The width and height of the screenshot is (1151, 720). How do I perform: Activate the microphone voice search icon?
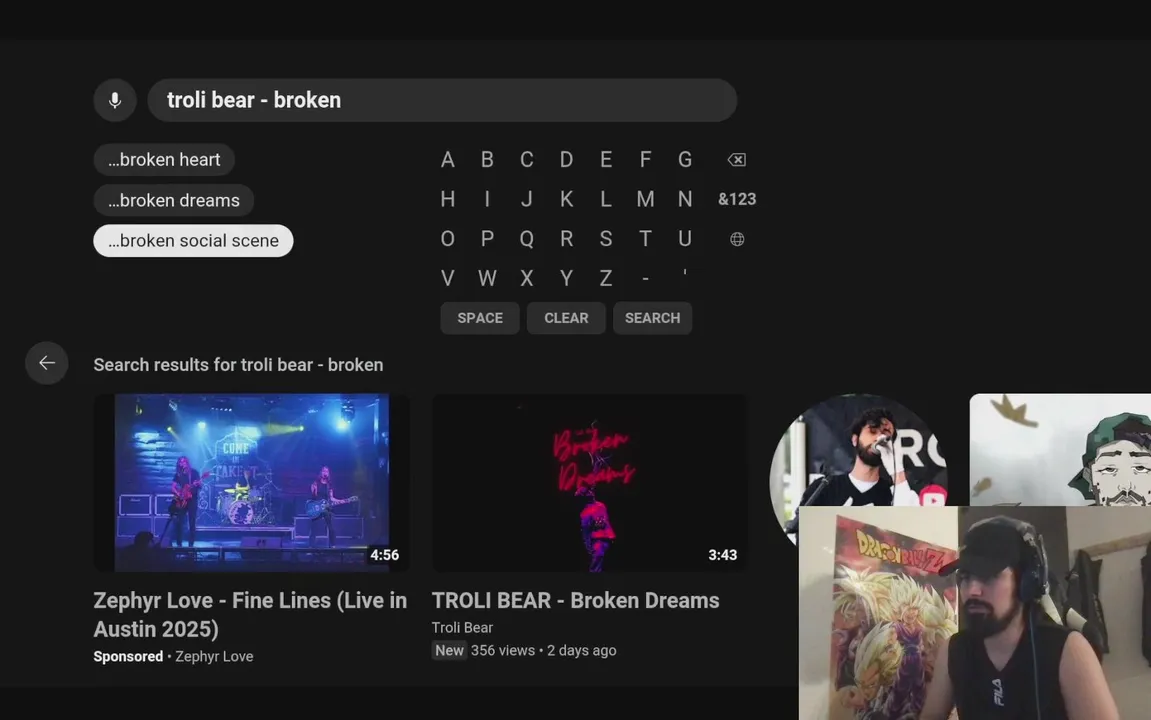(115, 100)
